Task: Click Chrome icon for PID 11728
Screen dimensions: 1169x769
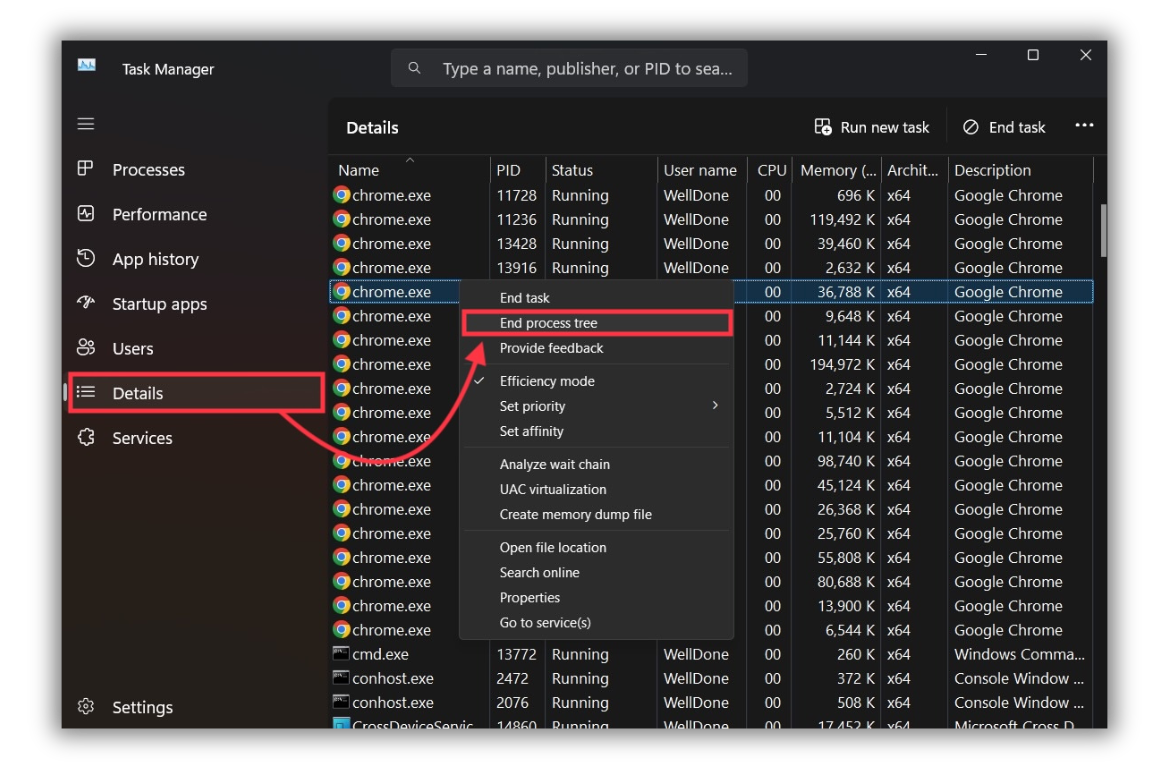Action: pos(341,195)
